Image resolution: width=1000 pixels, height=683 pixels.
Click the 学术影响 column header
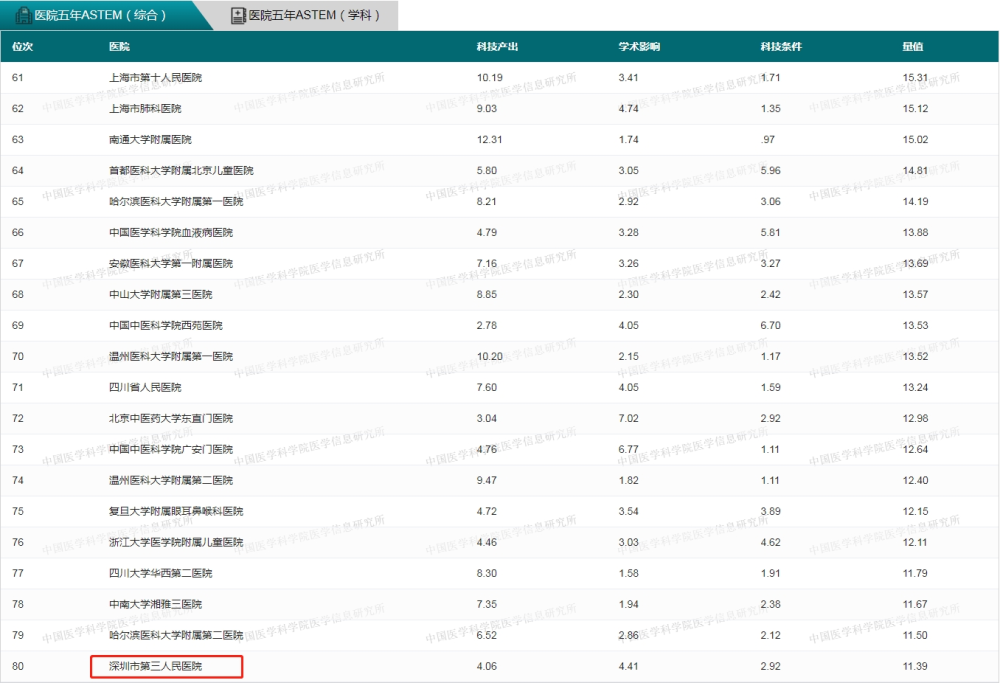639,47
